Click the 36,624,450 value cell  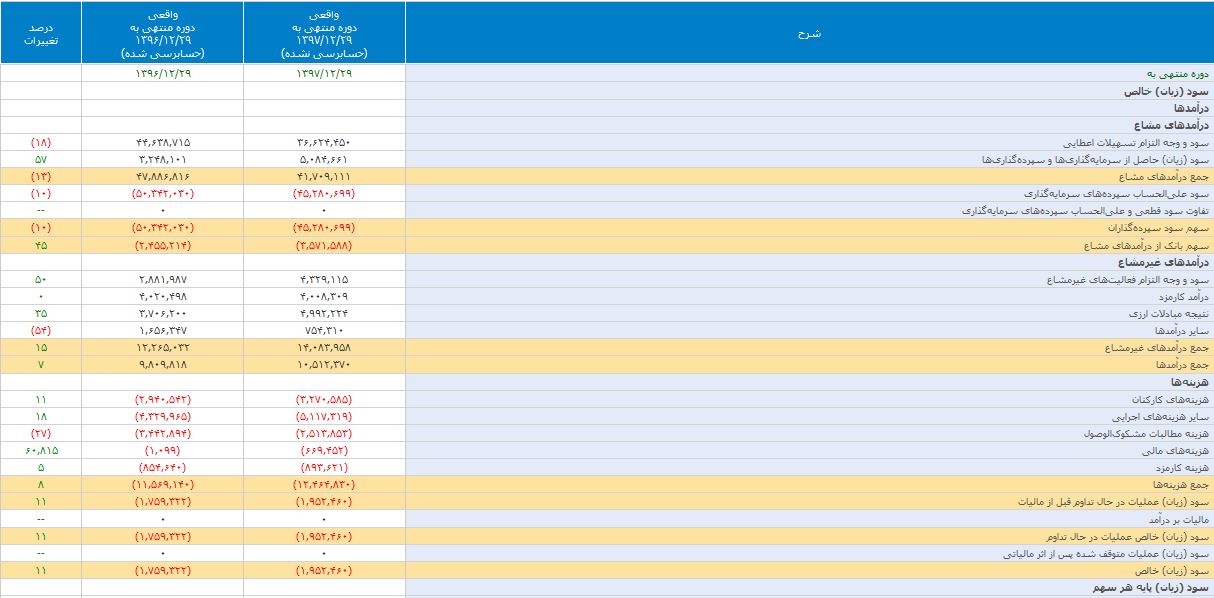324,142
